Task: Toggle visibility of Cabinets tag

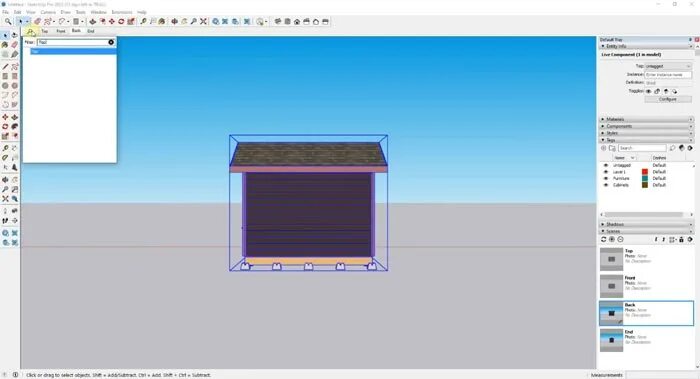Action: pyautogui.click(x=606, y=185)
